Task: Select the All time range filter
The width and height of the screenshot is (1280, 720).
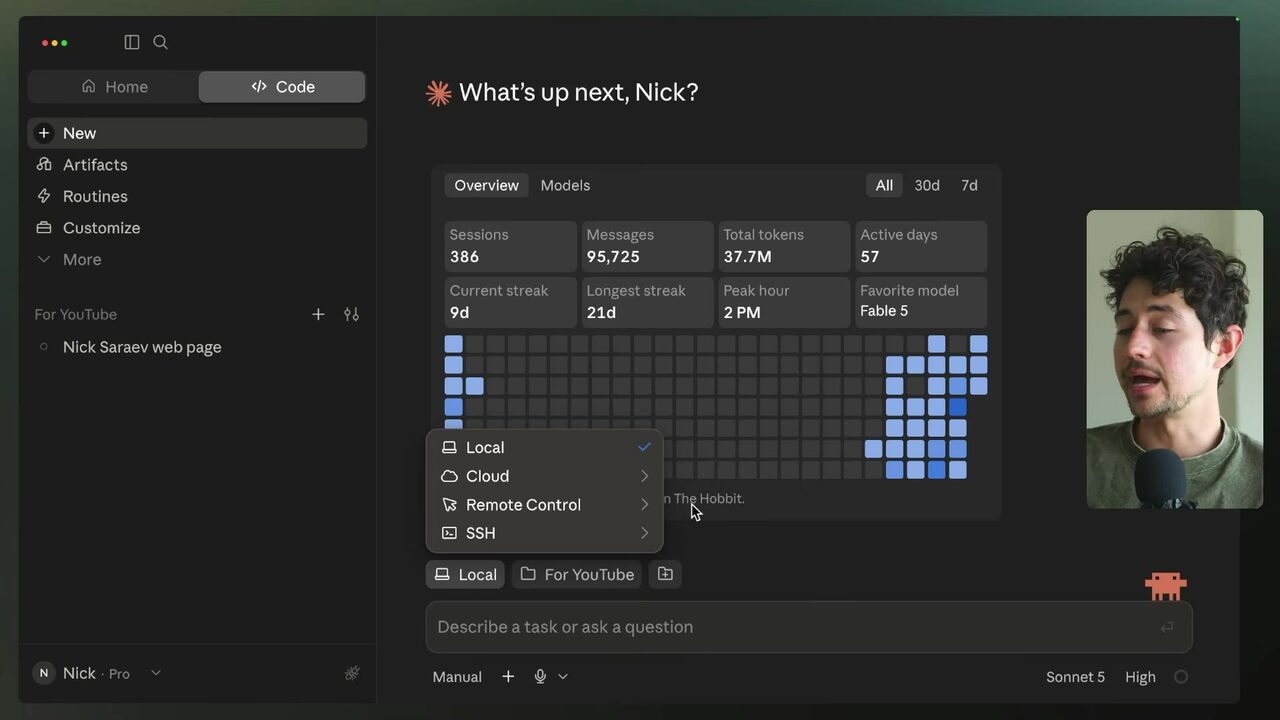Action: pyautogui.click(x=884, y=185)
